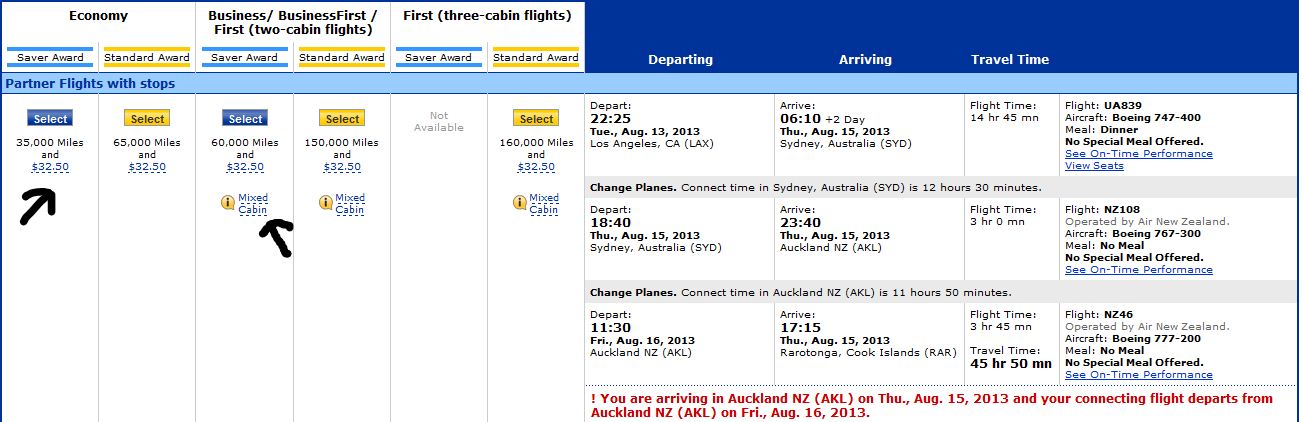Image resolution: width=1302 pixels, height=422 pixels.
Task: View On-Time Performance for flight NZ108
Action: tap(1138, 270)
